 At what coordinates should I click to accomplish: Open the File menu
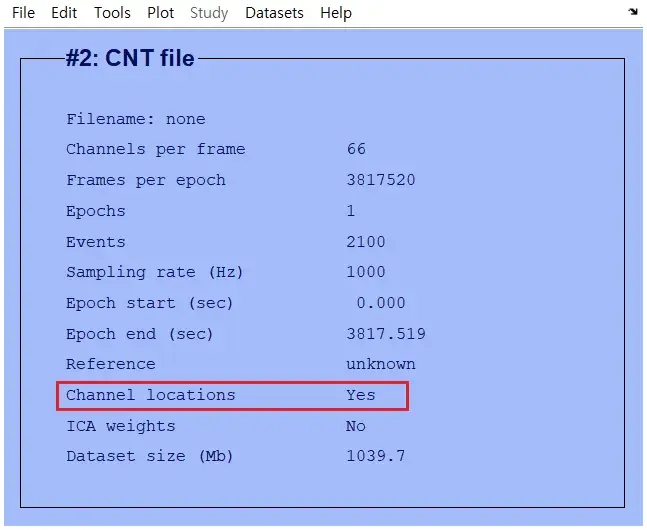24,13
